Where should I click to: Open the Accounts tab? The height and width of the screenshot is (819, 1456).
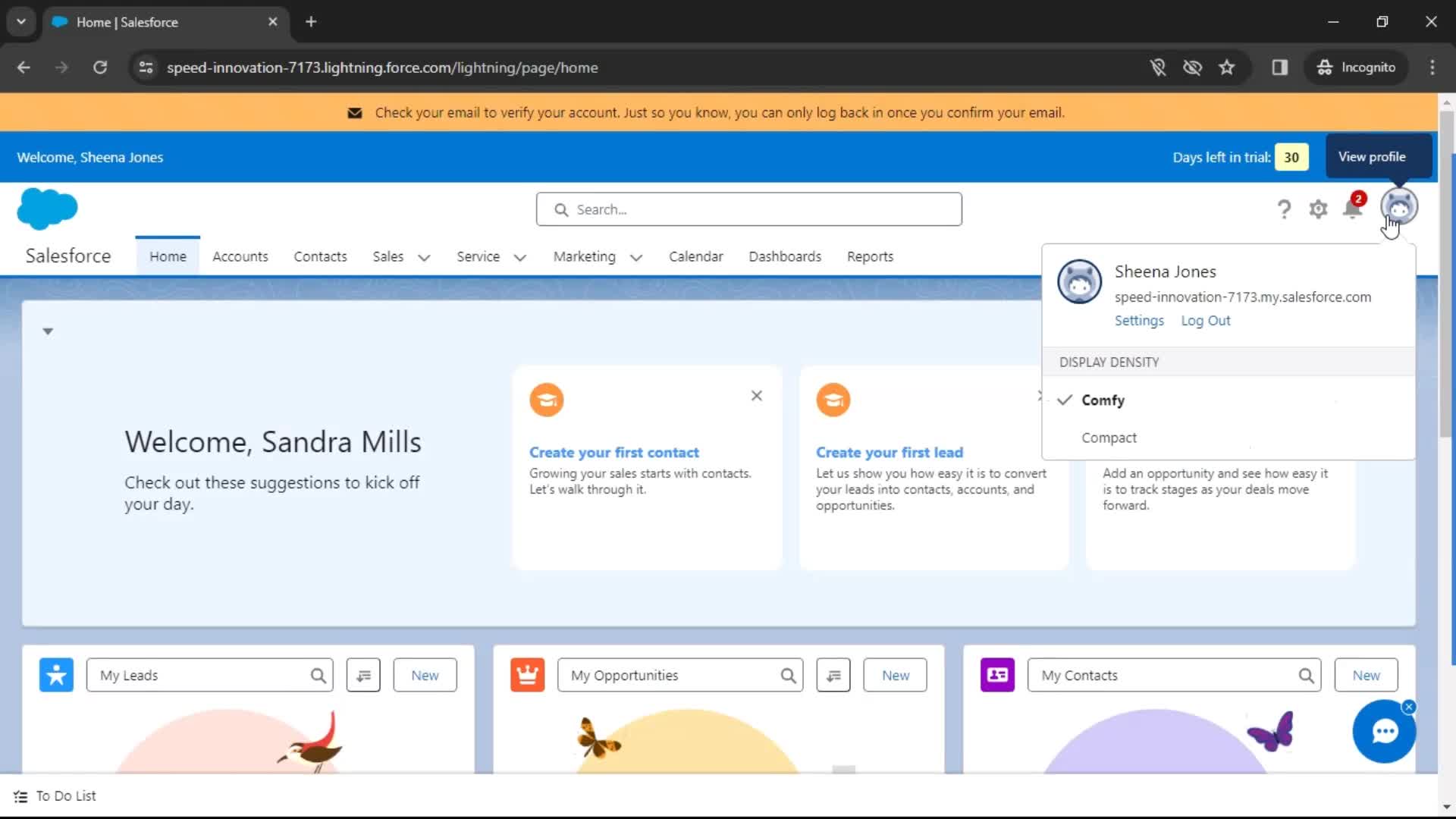(x=240, y=256)
